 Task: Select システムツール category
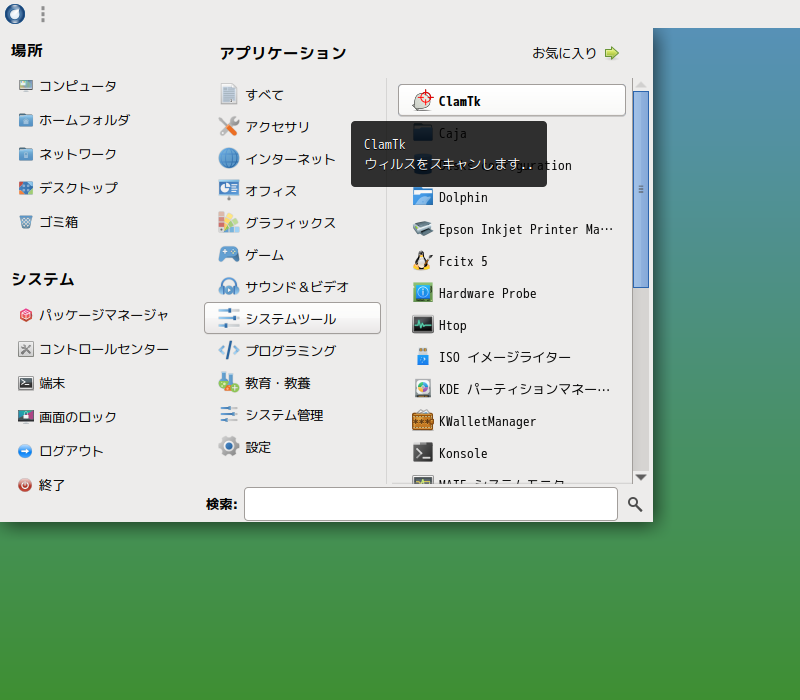coord(292,318)
